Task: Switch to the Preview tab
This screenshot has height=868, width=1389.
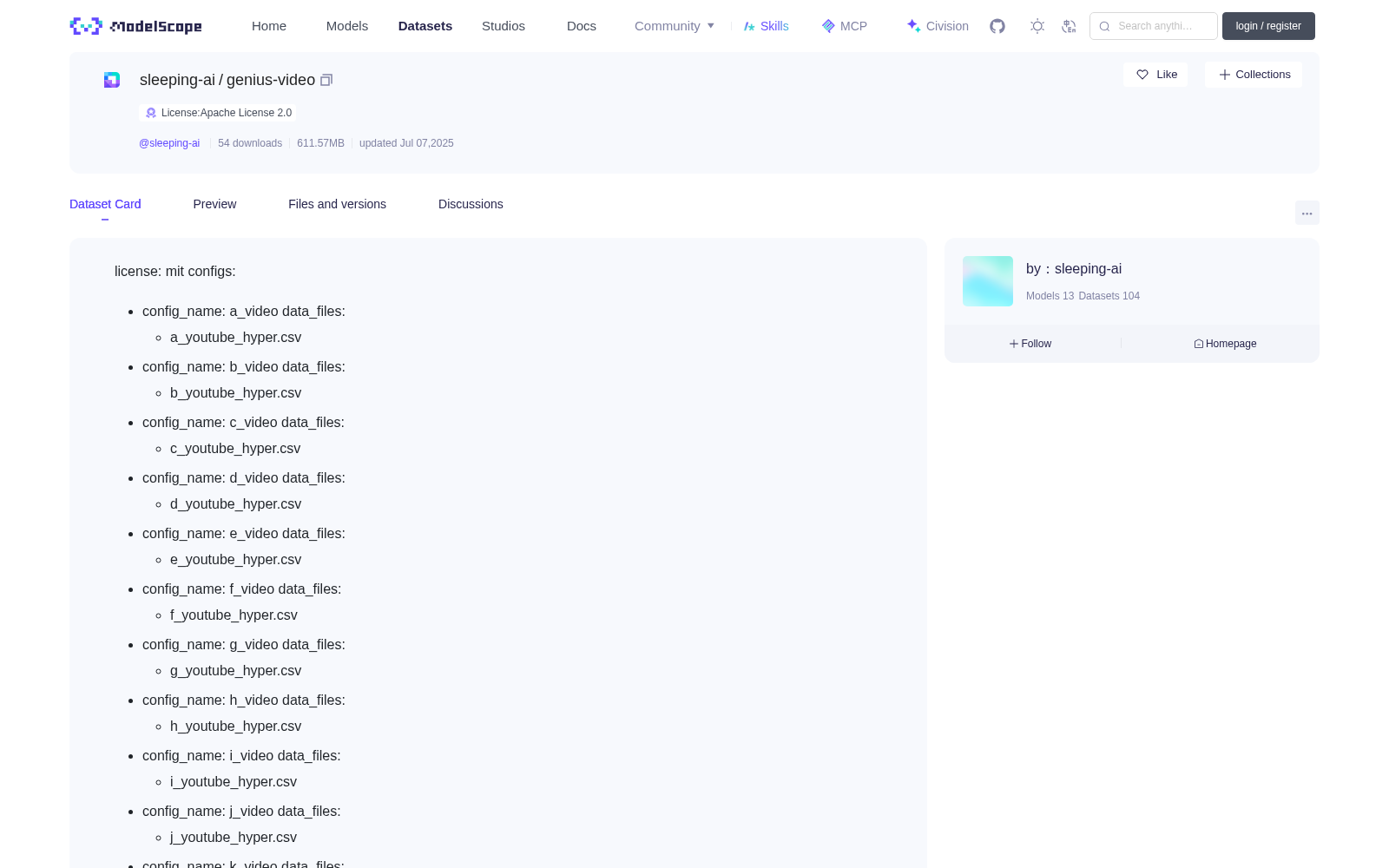Action: [214, 204]
